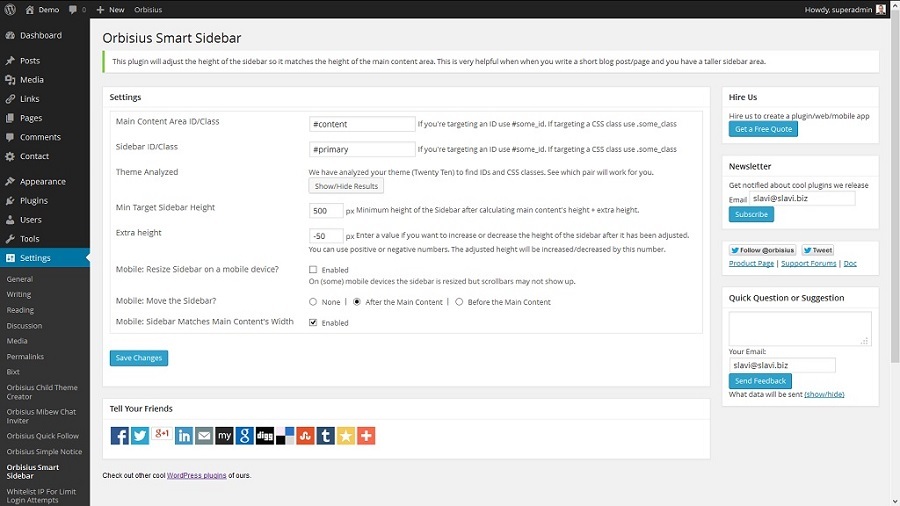This screenshot has height=506, width=900.
Task: Focus Main Content Area ID field
Action: (x=362, y=124)
